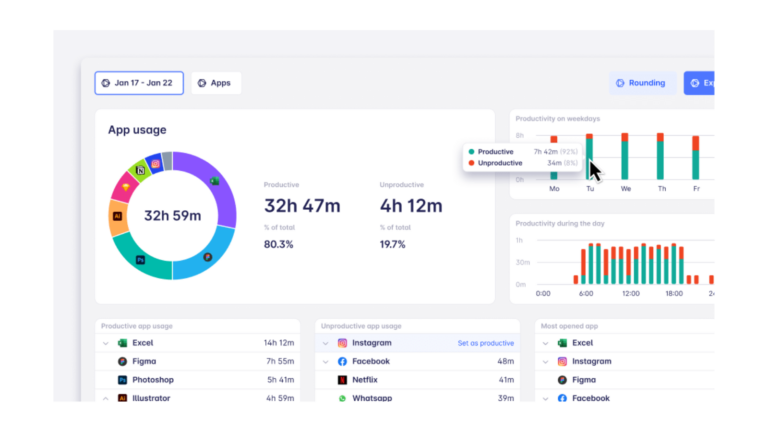Expand the Instagram row in Unproductive app usage
This screenshot has height=432, width=768.
click(x=325, y=343)
